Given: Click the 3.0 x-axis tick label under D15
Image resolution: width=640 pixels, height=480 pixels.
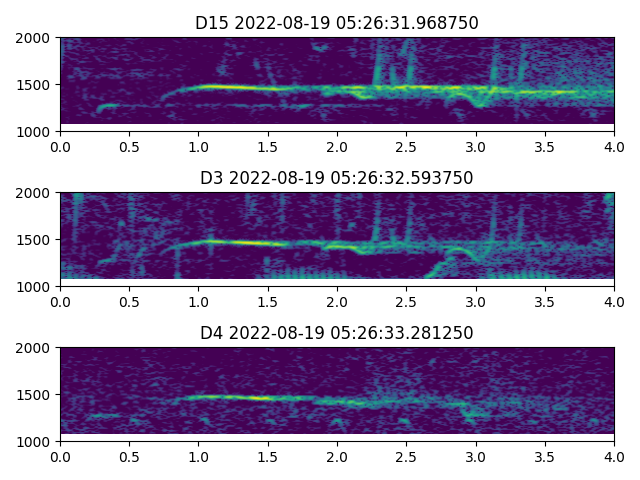Looking at the screenshot, I should 476,147.
